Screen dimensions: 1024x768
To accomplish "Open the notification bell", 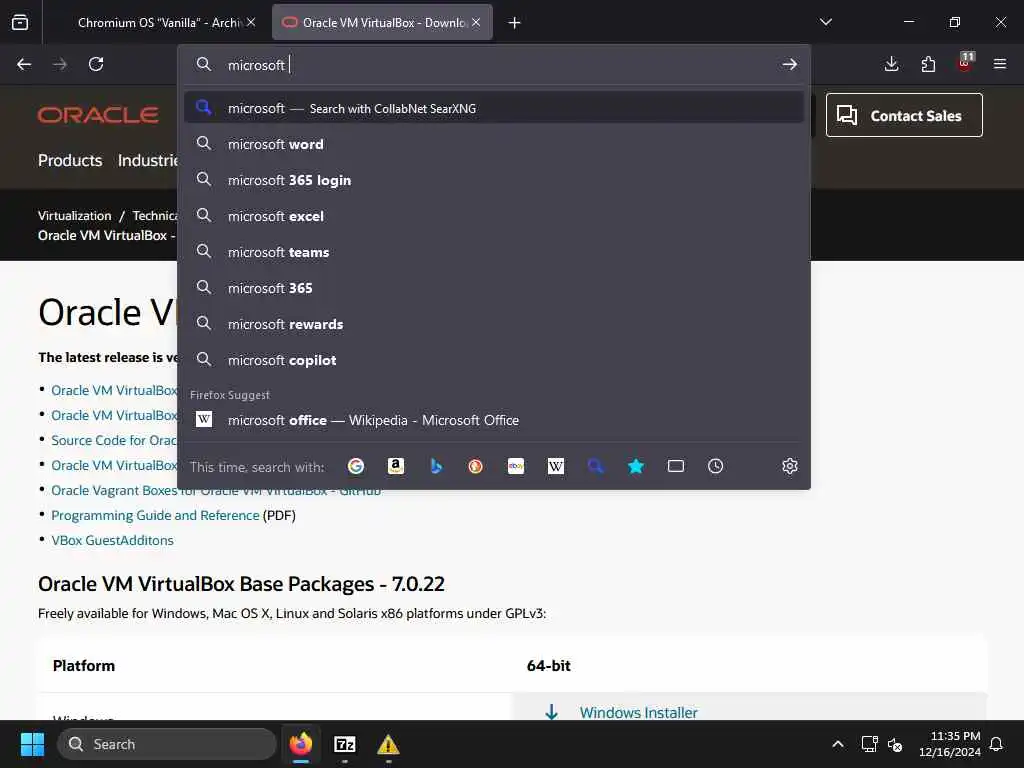I will click(996, 744).
